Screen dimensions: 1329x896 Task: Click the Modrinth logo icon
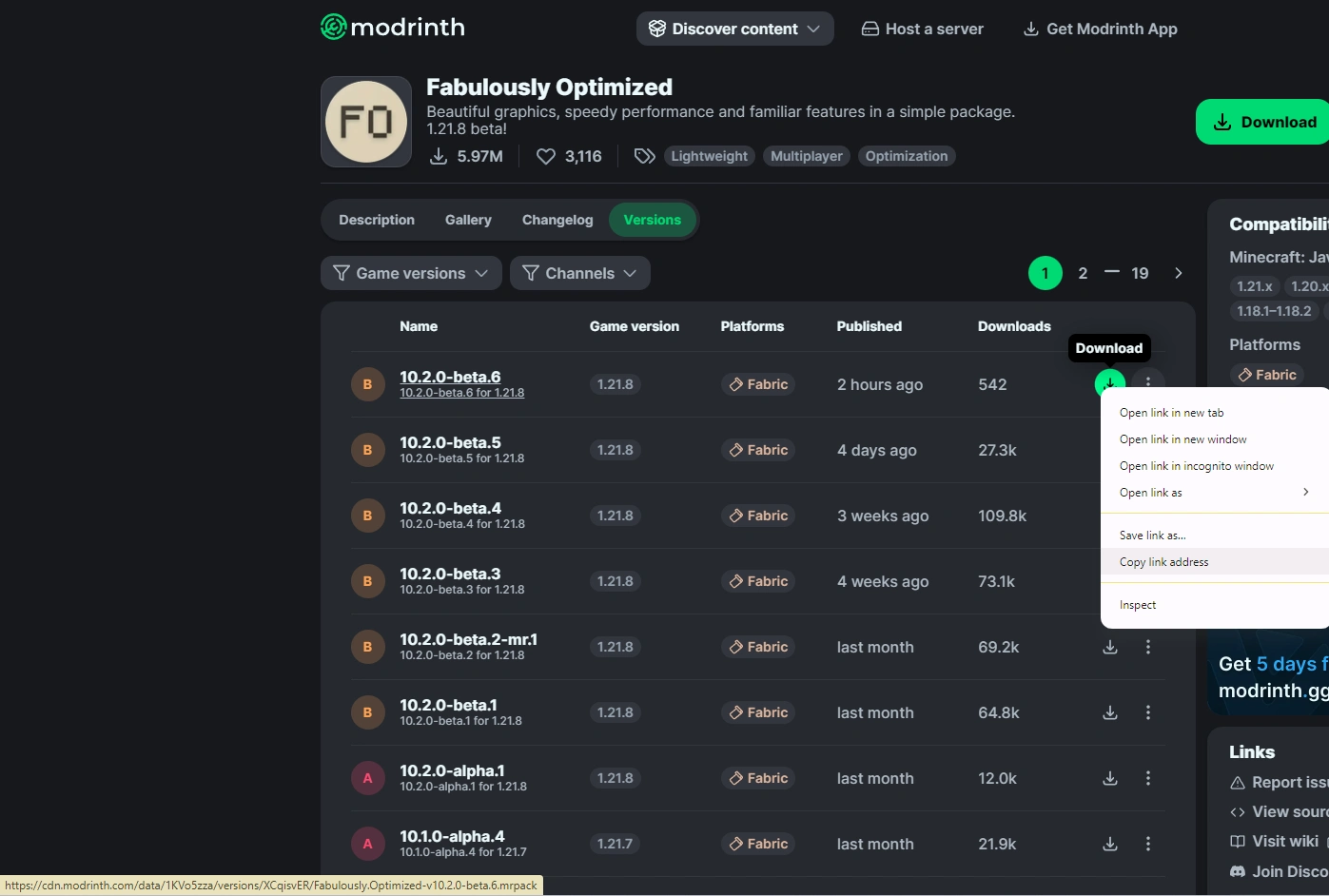333,27
